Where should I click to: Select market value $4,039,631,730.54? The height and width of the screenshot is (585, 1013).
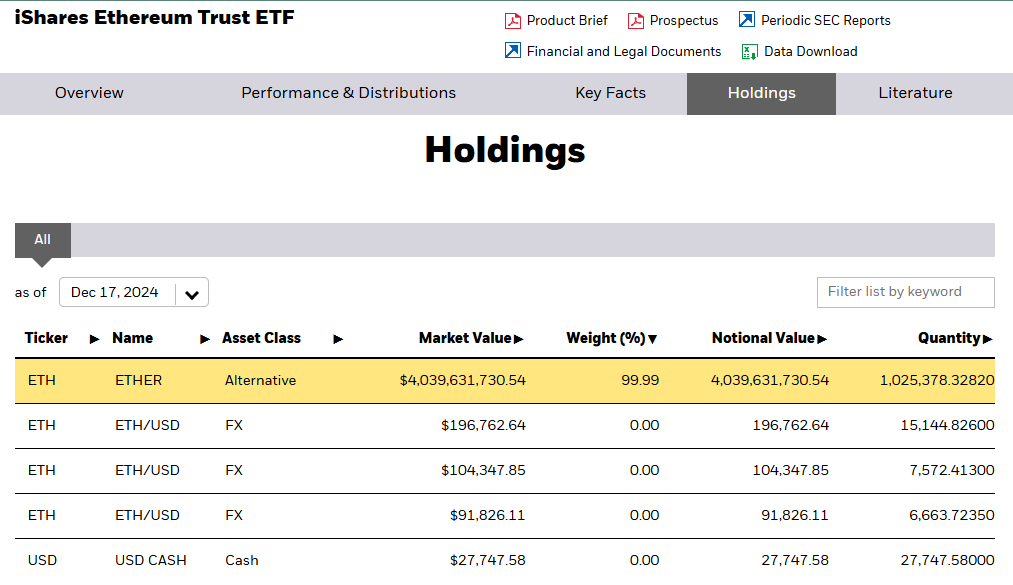[x=463, y=381]
